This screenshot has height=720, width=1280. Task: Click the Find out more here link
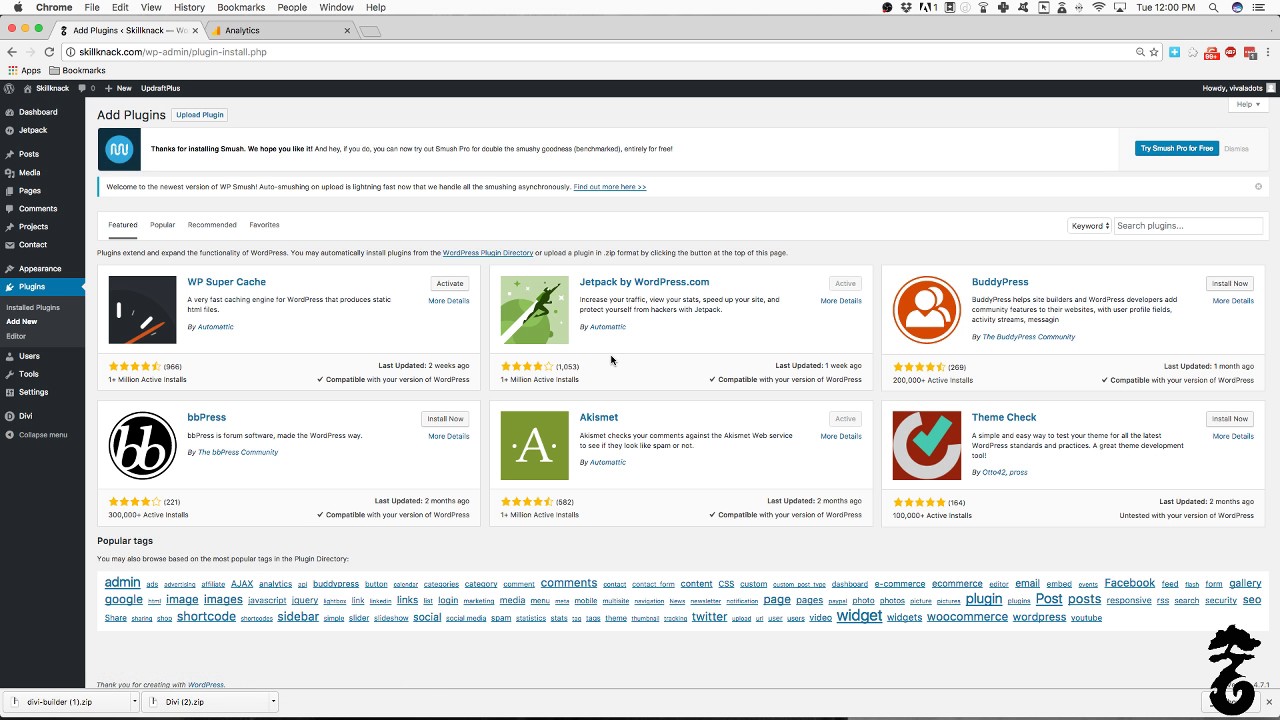tap(610, 187)
